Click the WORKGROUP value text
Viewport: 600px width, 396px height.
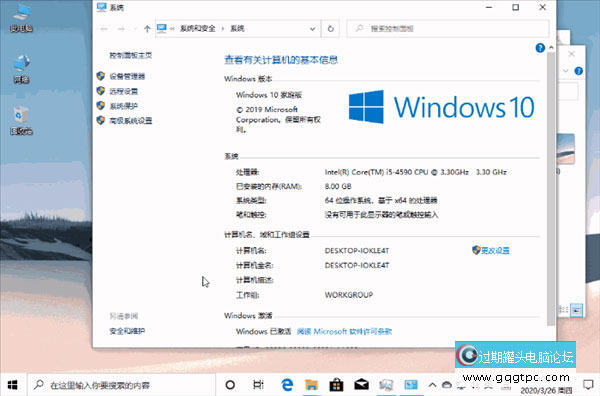349,295
